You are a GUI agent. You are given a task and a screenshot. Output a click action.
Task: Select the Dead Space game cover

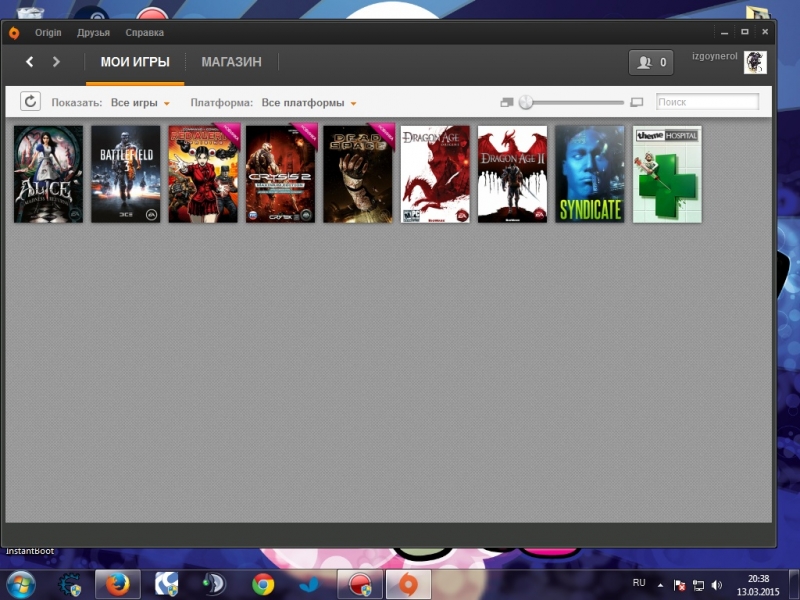tap(358, 174)
